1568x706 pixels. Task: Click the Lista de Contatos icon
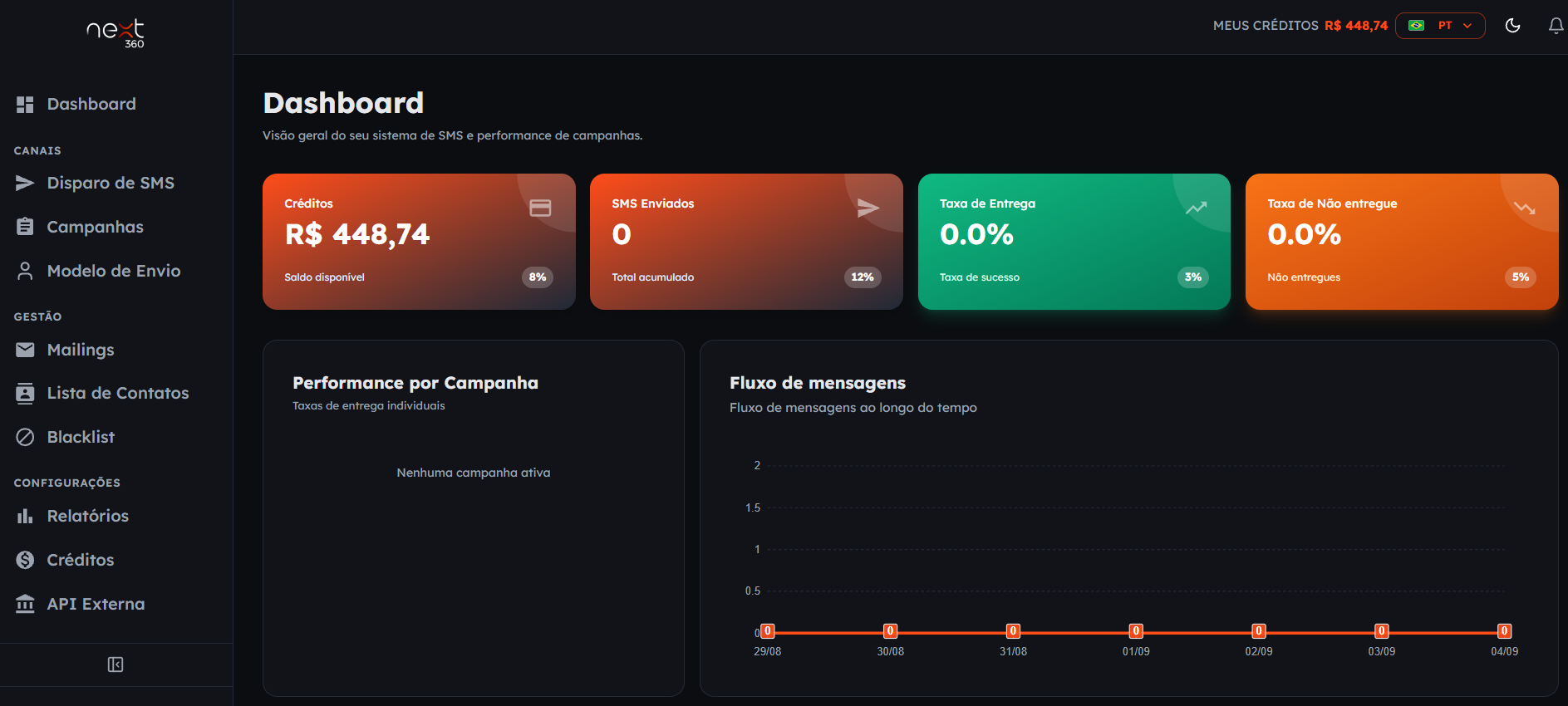tap(25, 394)
